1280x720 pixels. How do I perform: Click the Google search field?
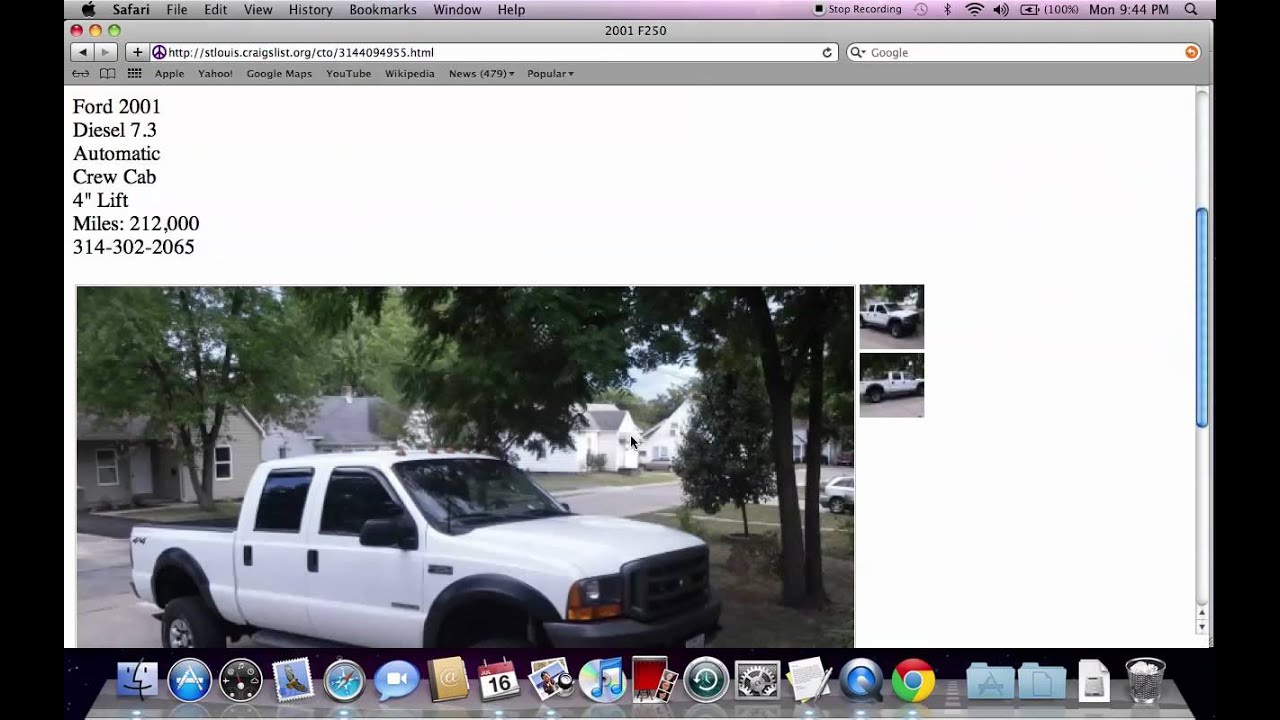coord(1024,52)
